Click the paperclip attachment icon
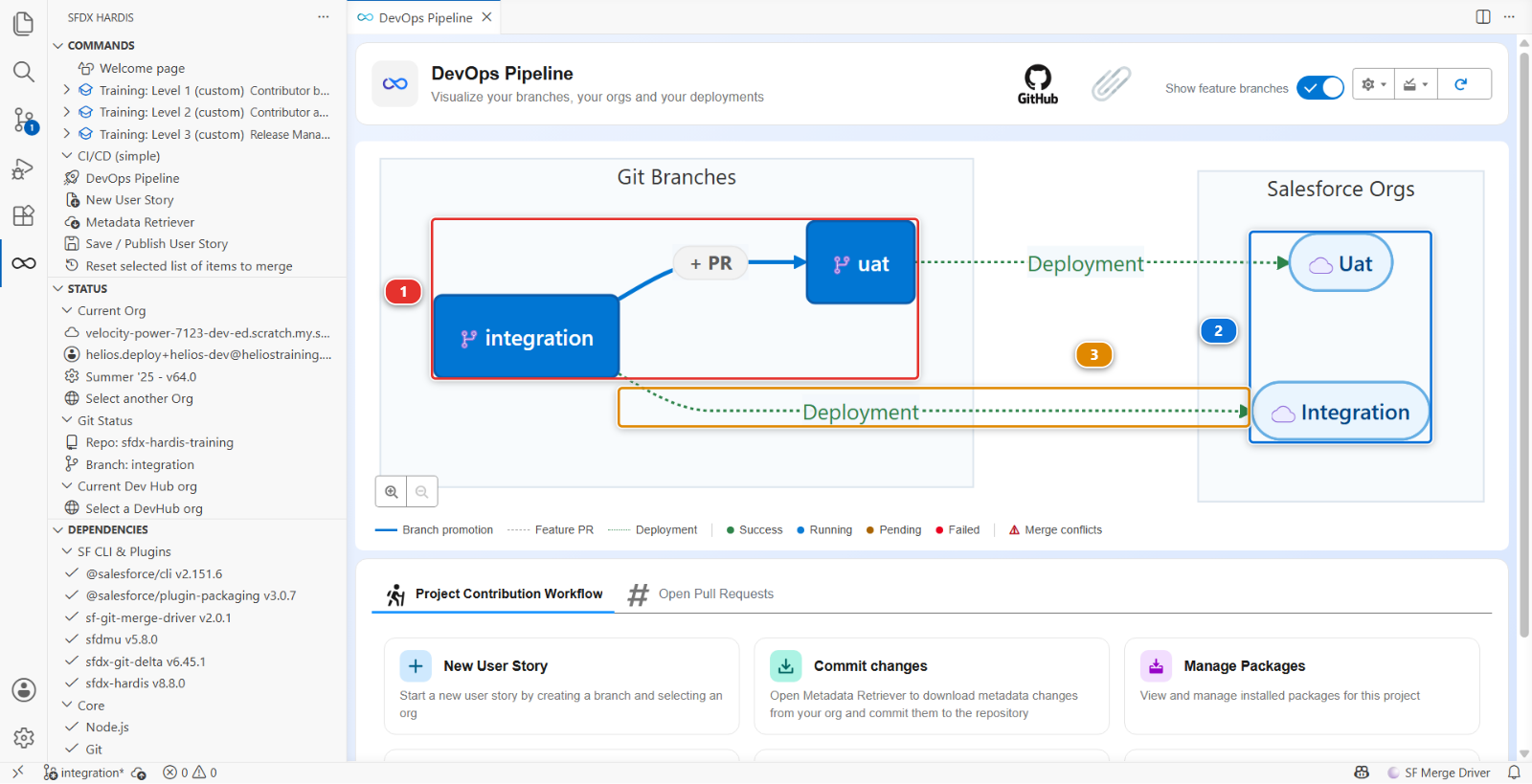The image size is (1532, 784). (x=1111, y=84)
